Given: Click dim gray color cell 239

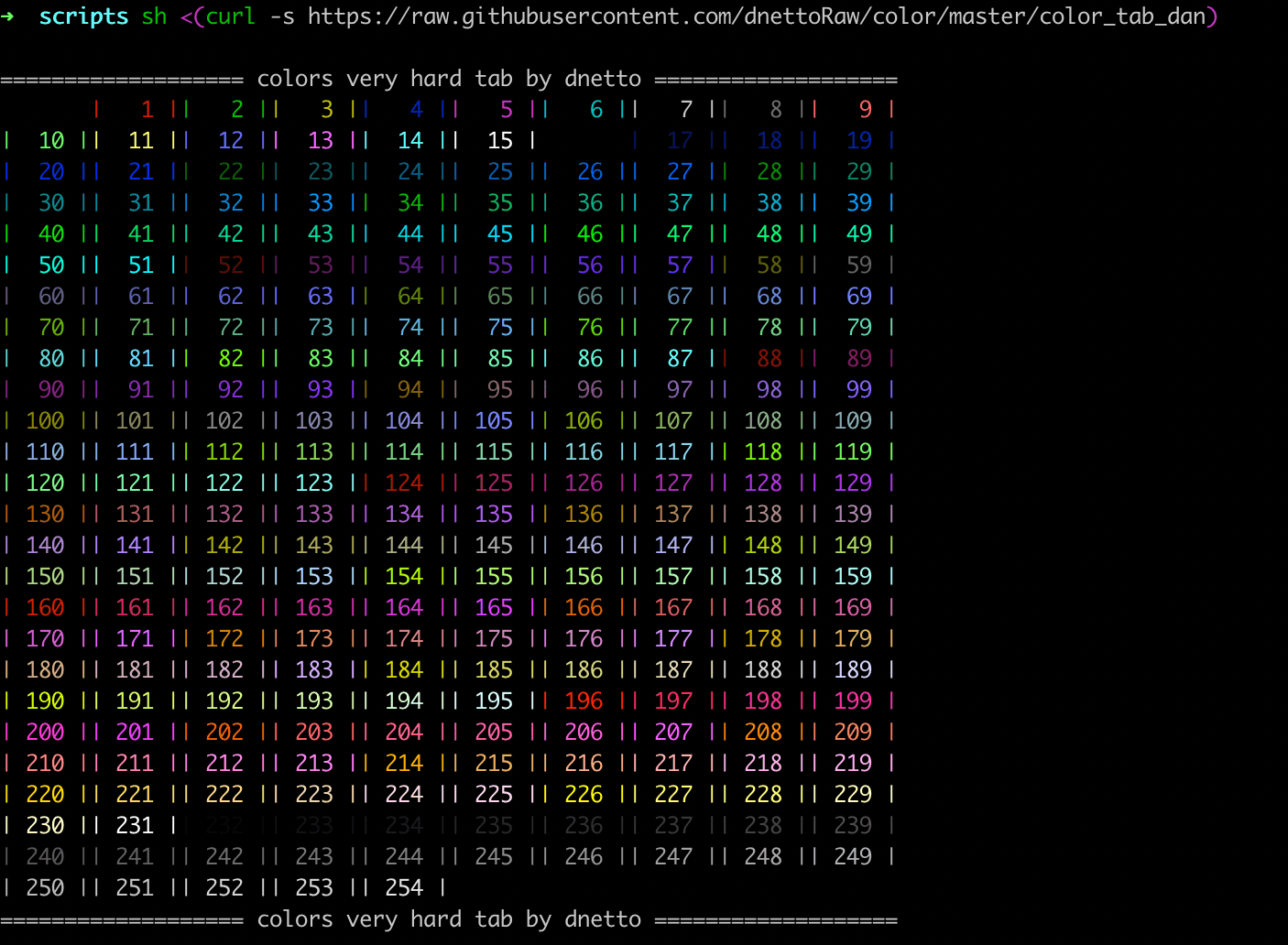Looking at the screenshot, I should tap(853, 826).
